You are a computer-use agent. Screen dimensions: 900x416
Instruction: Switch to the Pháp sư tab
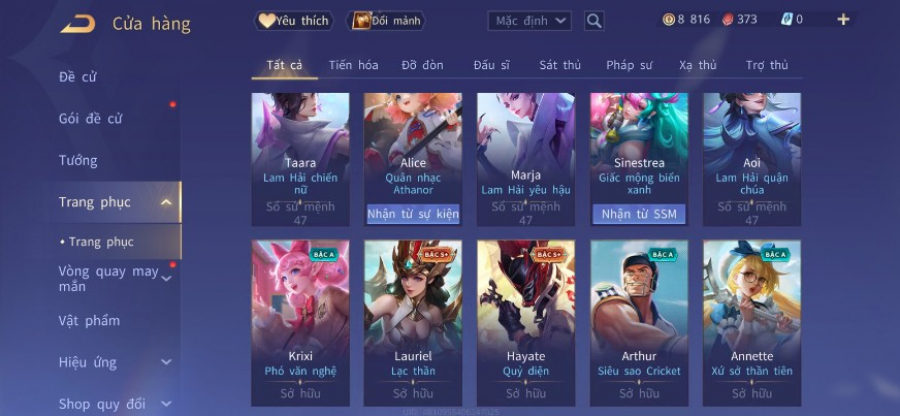point(629,65)
